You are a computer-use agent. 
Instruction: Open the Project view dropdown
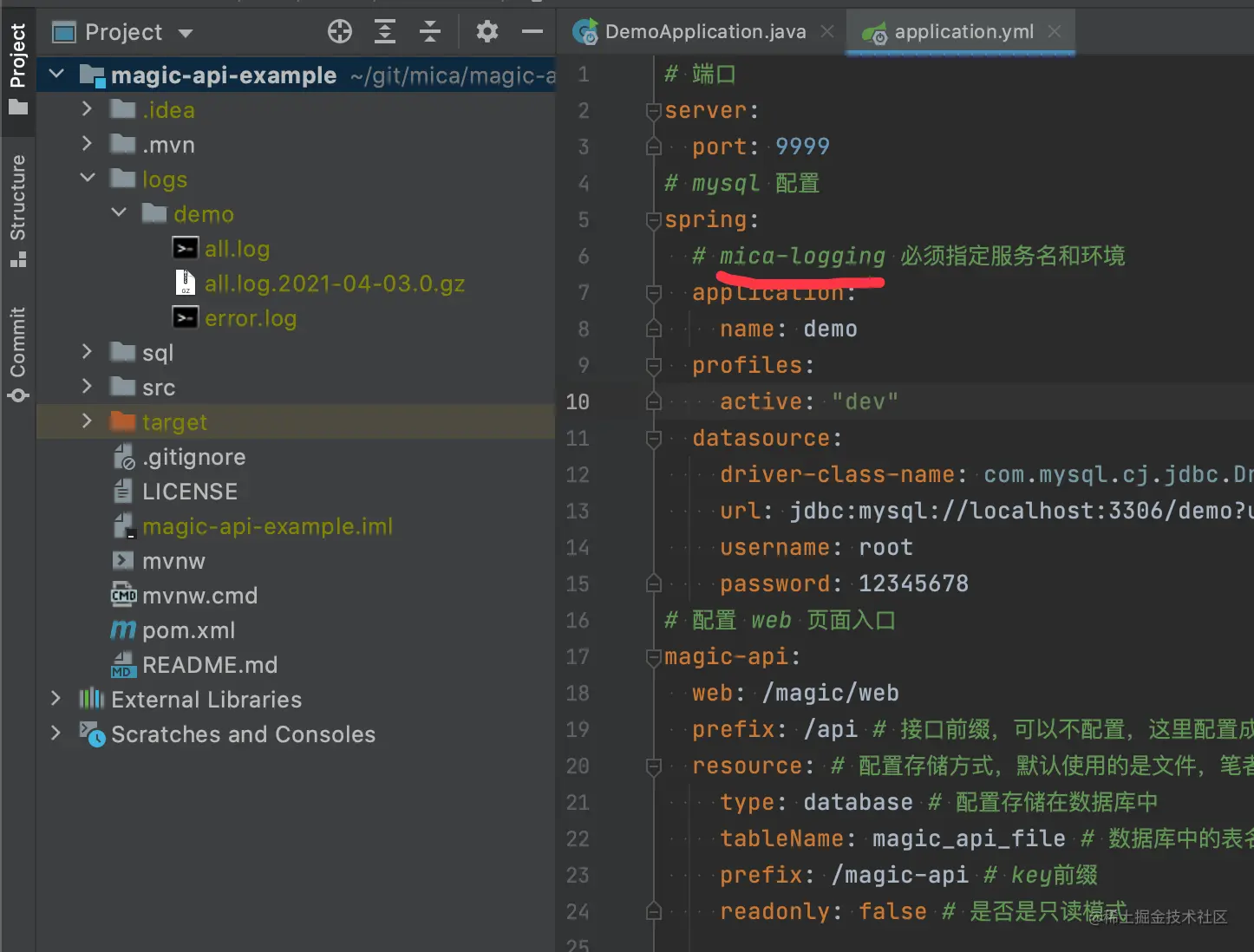point(185,33)
